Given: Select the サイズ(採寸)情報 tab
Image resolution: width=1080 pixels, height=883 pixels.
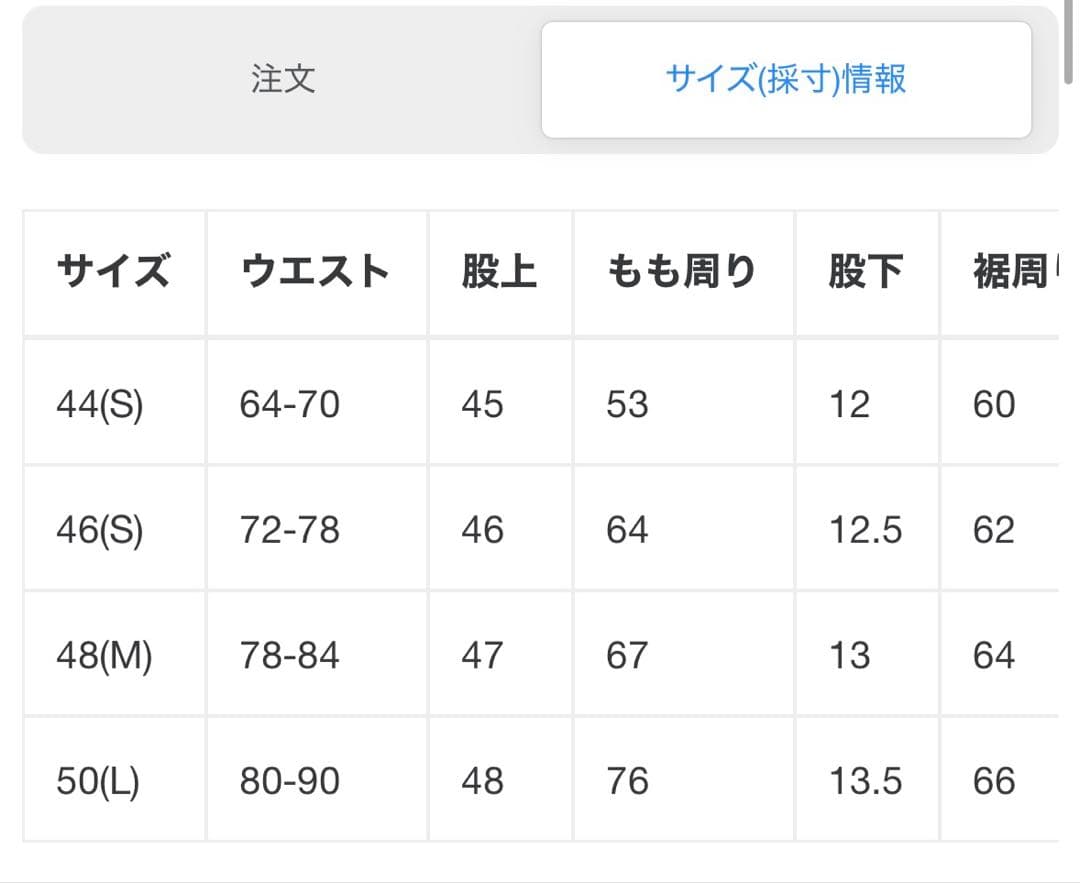Looking at the screenshot, I should [786, 80].
